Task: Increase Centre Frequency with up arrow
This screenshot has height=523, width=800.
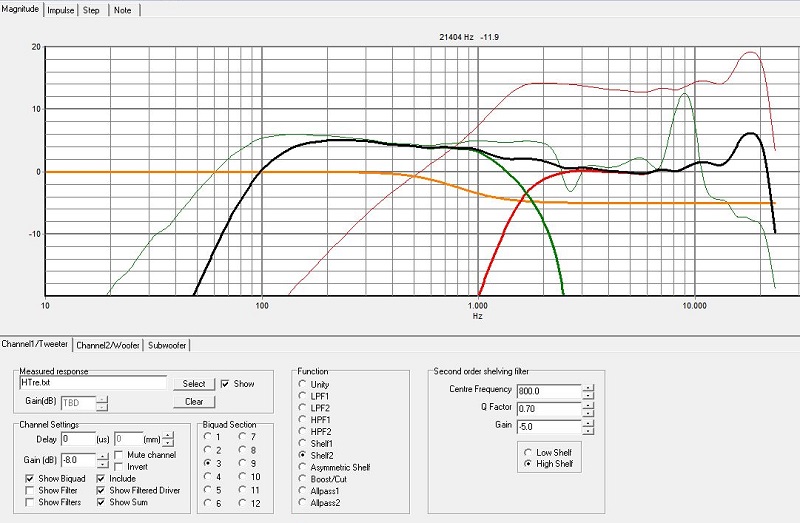Action: 588,385
